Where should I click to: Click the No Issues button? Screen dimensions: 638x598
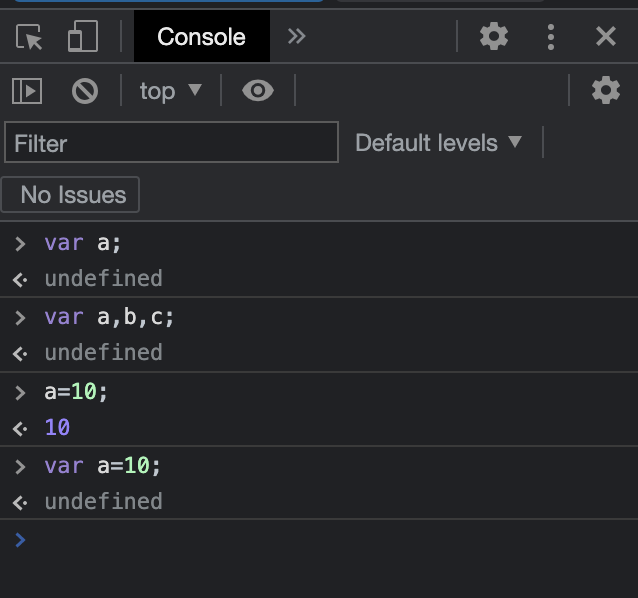click(72, 195)
